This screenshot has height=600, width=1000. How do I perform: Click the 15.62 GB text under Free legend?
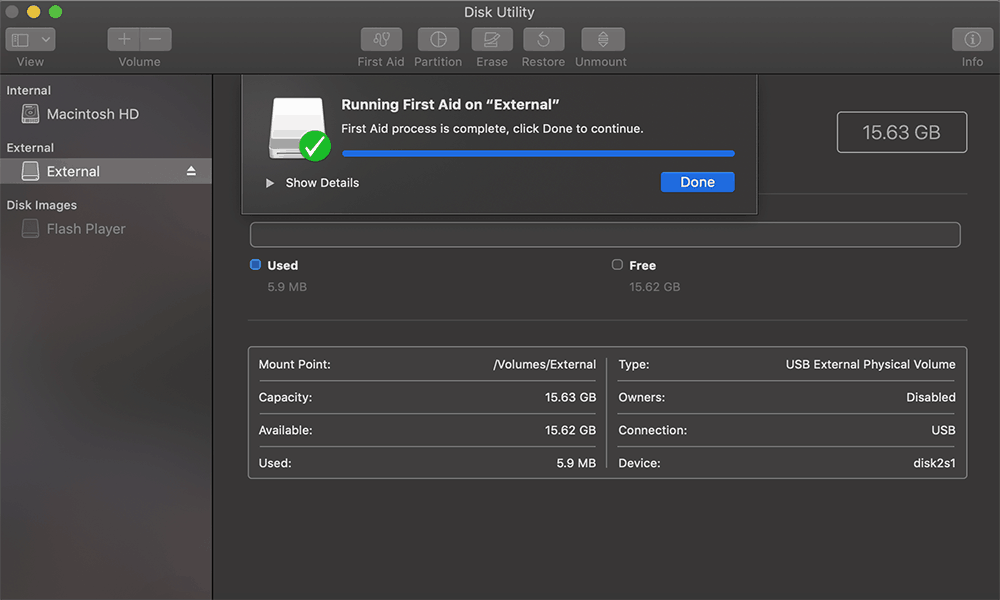click(x=654, y=287)
